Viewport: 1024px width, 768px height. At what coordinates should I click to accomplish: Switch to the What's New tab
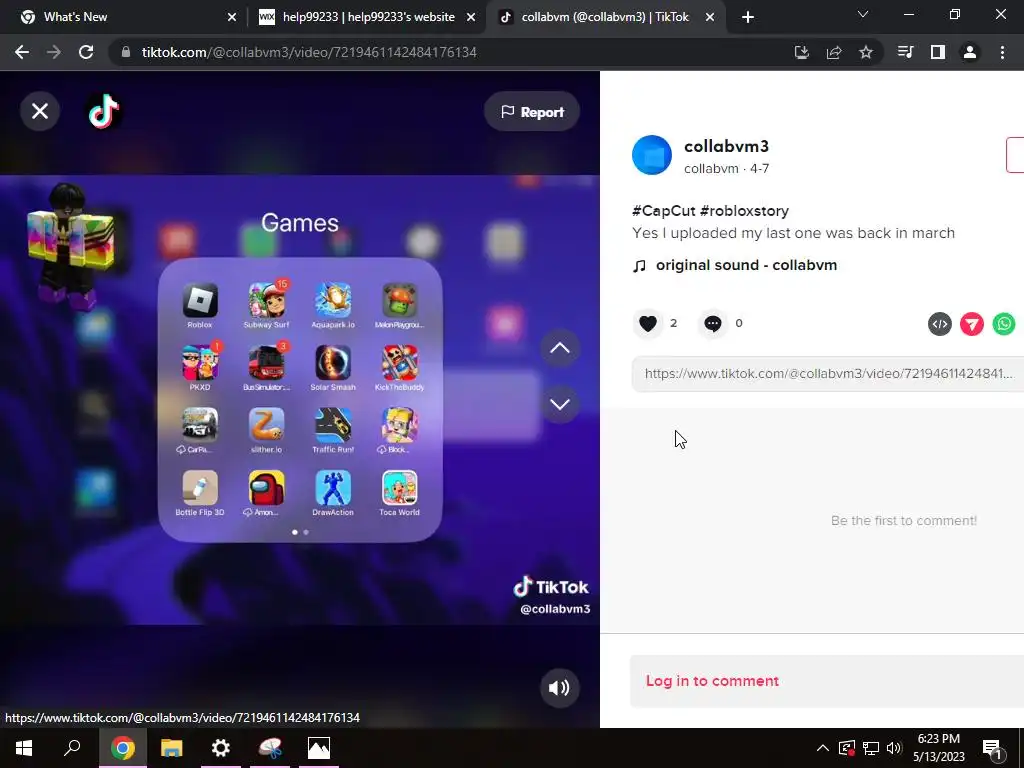click(x=124, y=17)
